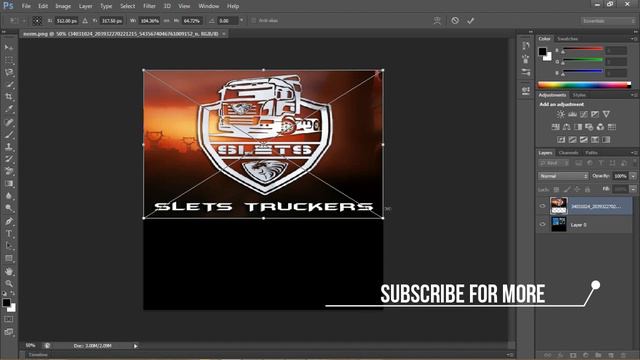Add a Black & White adjustment
Viewport: 640px width, 360px height.
[x=578, y=127]
